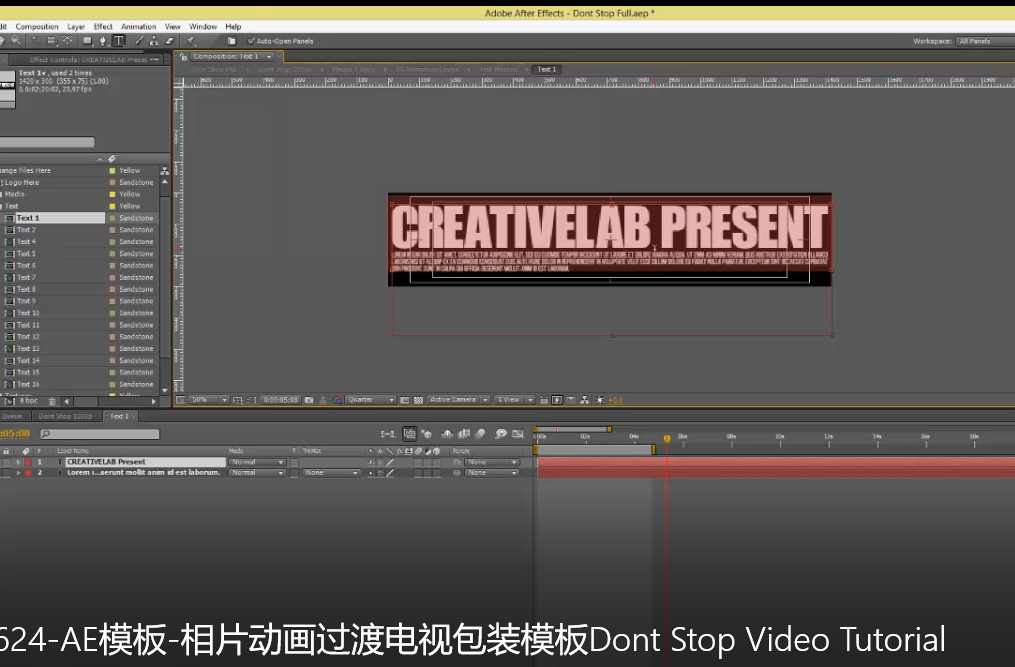Image resolution: width=1015 pixels, height=667 pixels.
Task: Select the Brush tool
Action: [139, 41]
